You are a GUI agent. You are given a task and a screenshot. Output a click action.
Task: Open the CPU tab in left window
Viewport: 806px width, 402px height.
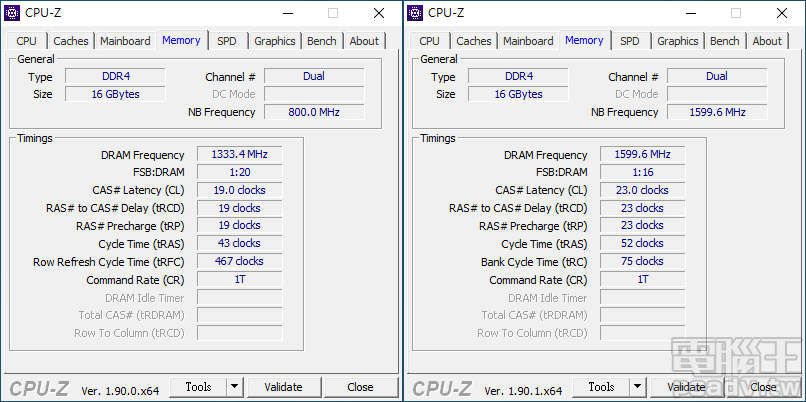pyautogui.click(x=27, y=41)
